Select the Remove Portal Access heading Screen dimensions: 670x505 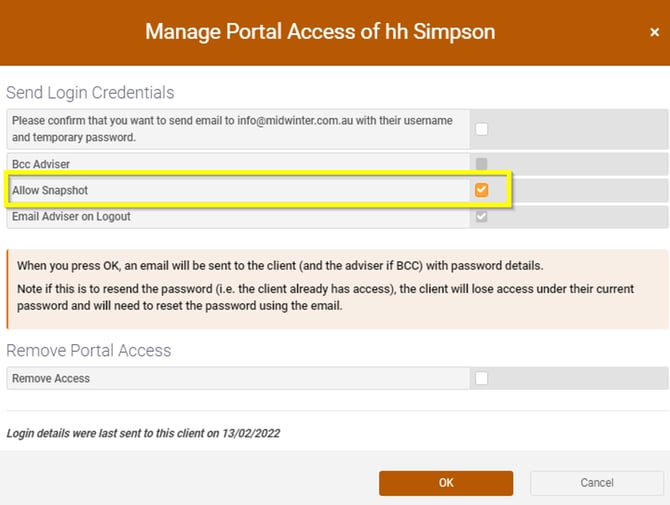pos(89,351)
